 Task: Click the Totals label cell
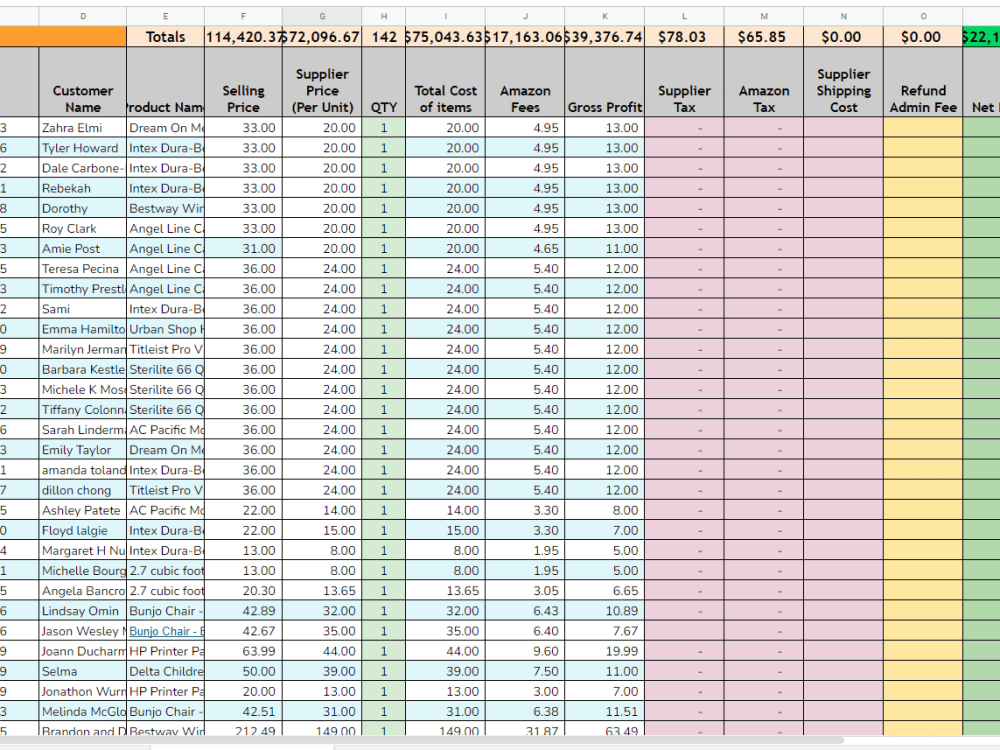165,37
